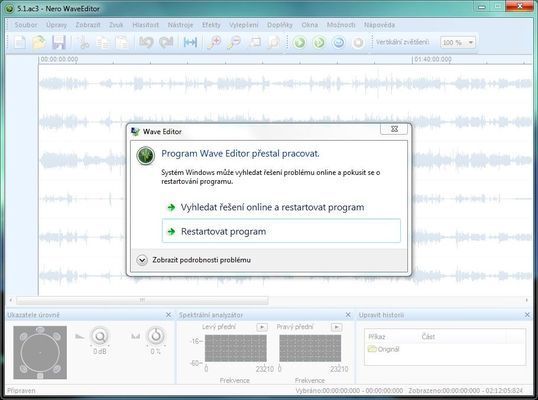Maximize the Nero WaveEditor window
The image size is (538, 400).
coord(498,6)
